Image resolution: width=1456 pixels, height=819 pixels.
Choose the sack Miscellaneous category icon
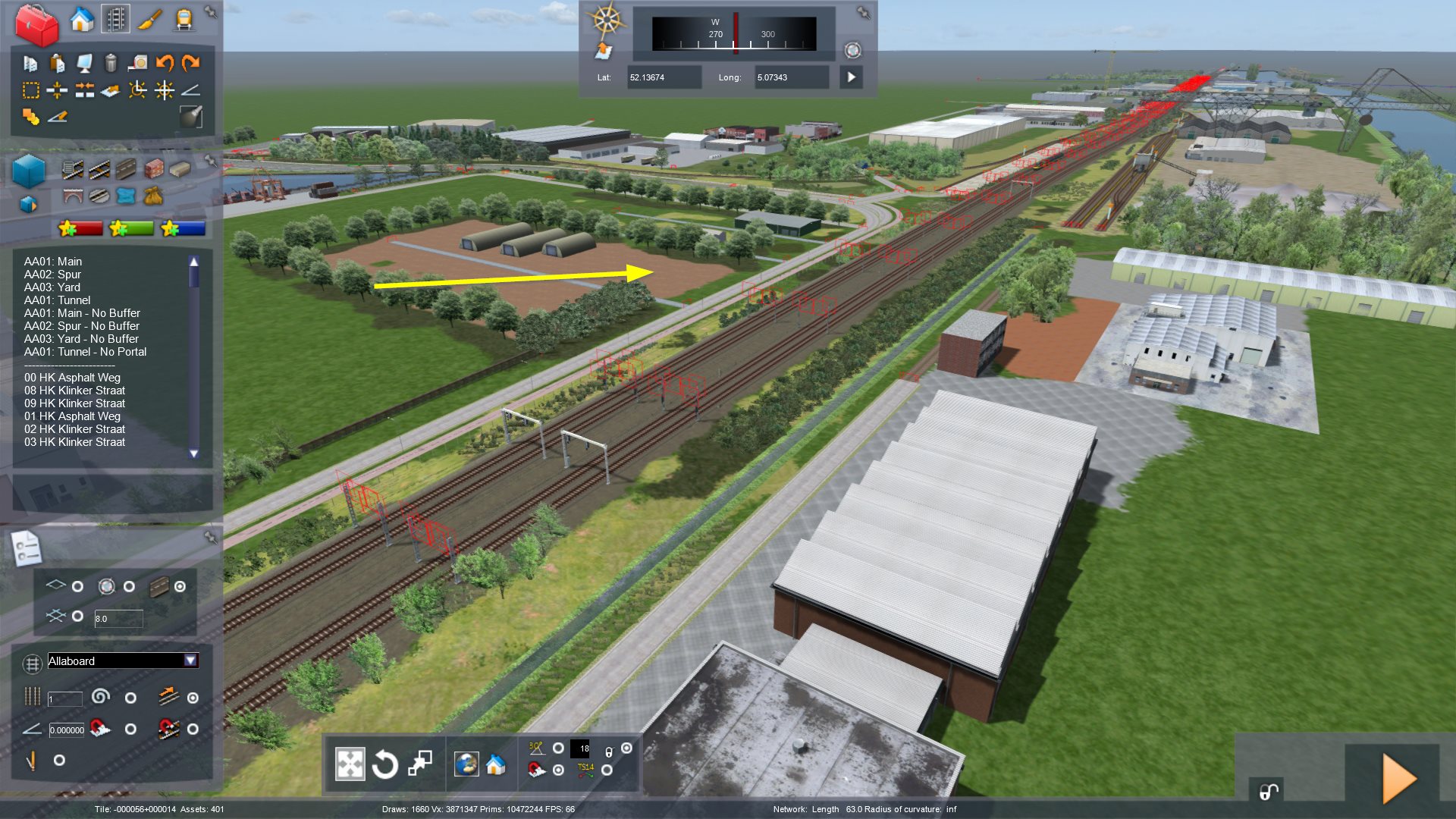(x=153, y=196)
